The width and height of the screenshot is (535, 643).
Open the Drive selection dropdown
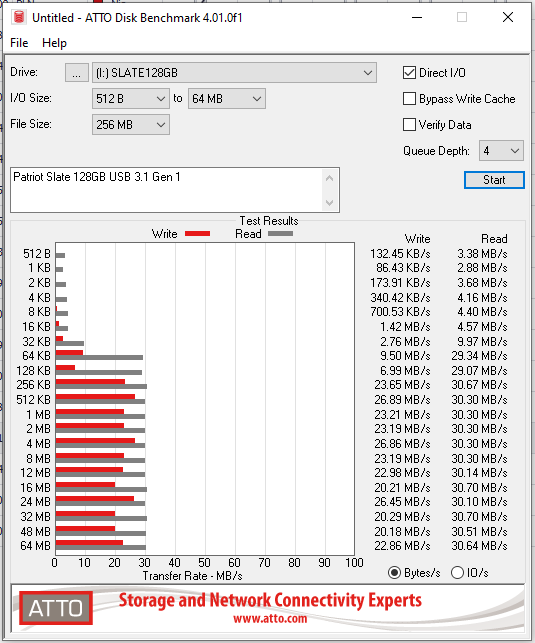pyautogui.click(x=234, y=73)
